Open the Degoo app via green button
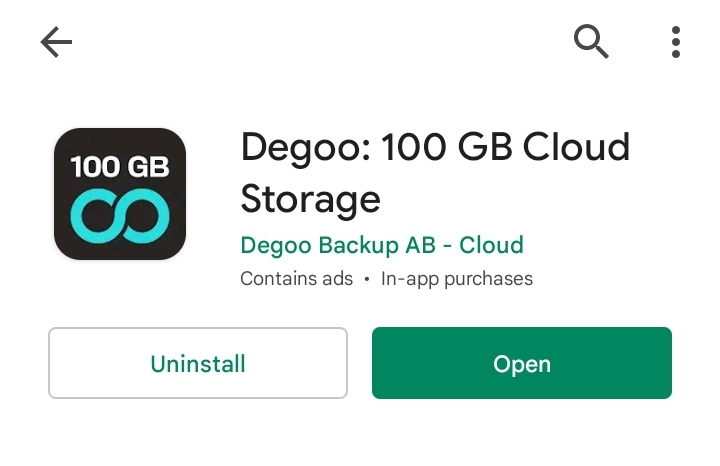The width and height of the screenshot is (720, 466). [522, 363]
